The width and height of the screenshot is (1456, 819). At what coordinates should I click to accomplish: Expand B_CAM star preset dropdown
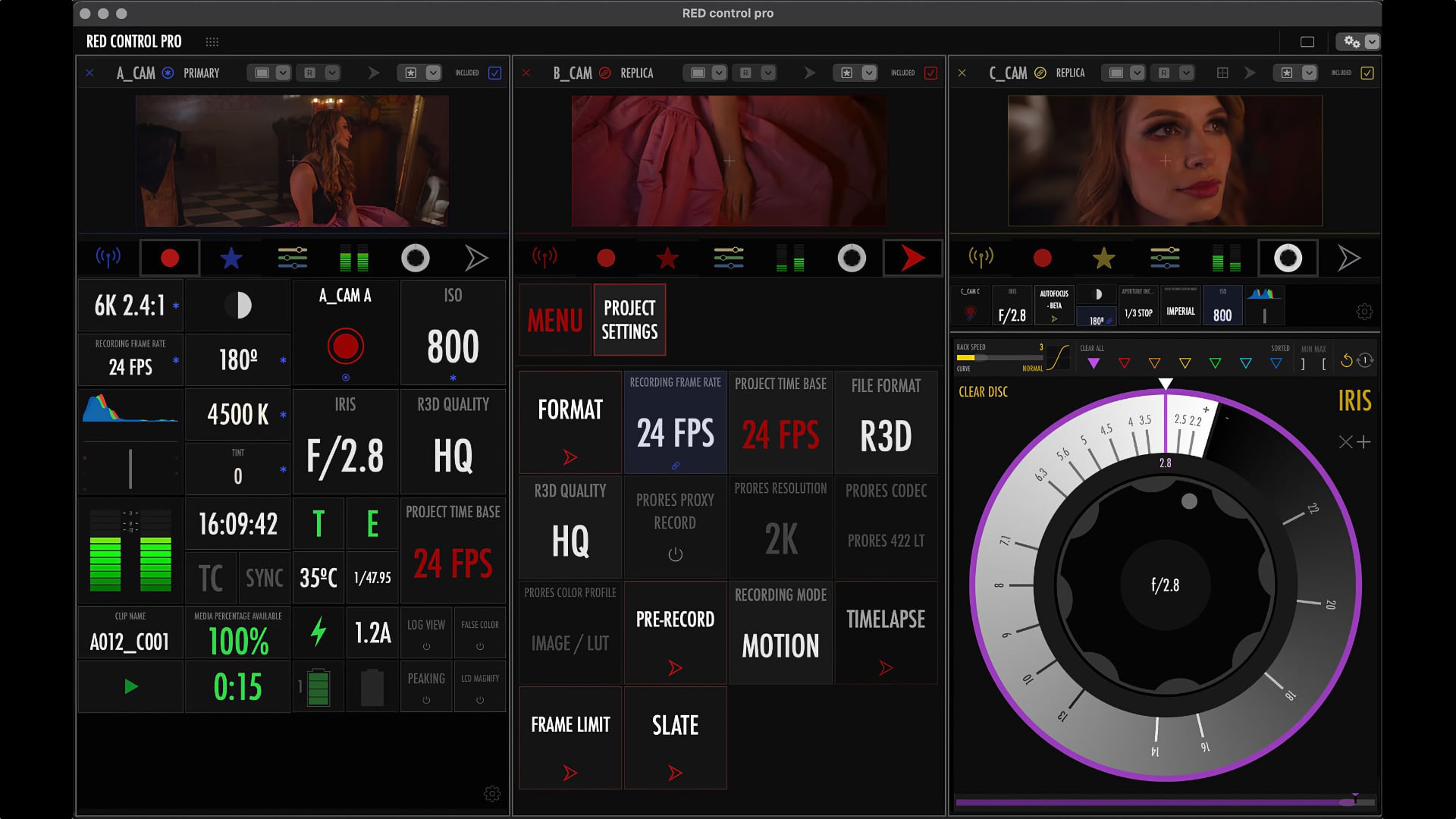[869, 73]
